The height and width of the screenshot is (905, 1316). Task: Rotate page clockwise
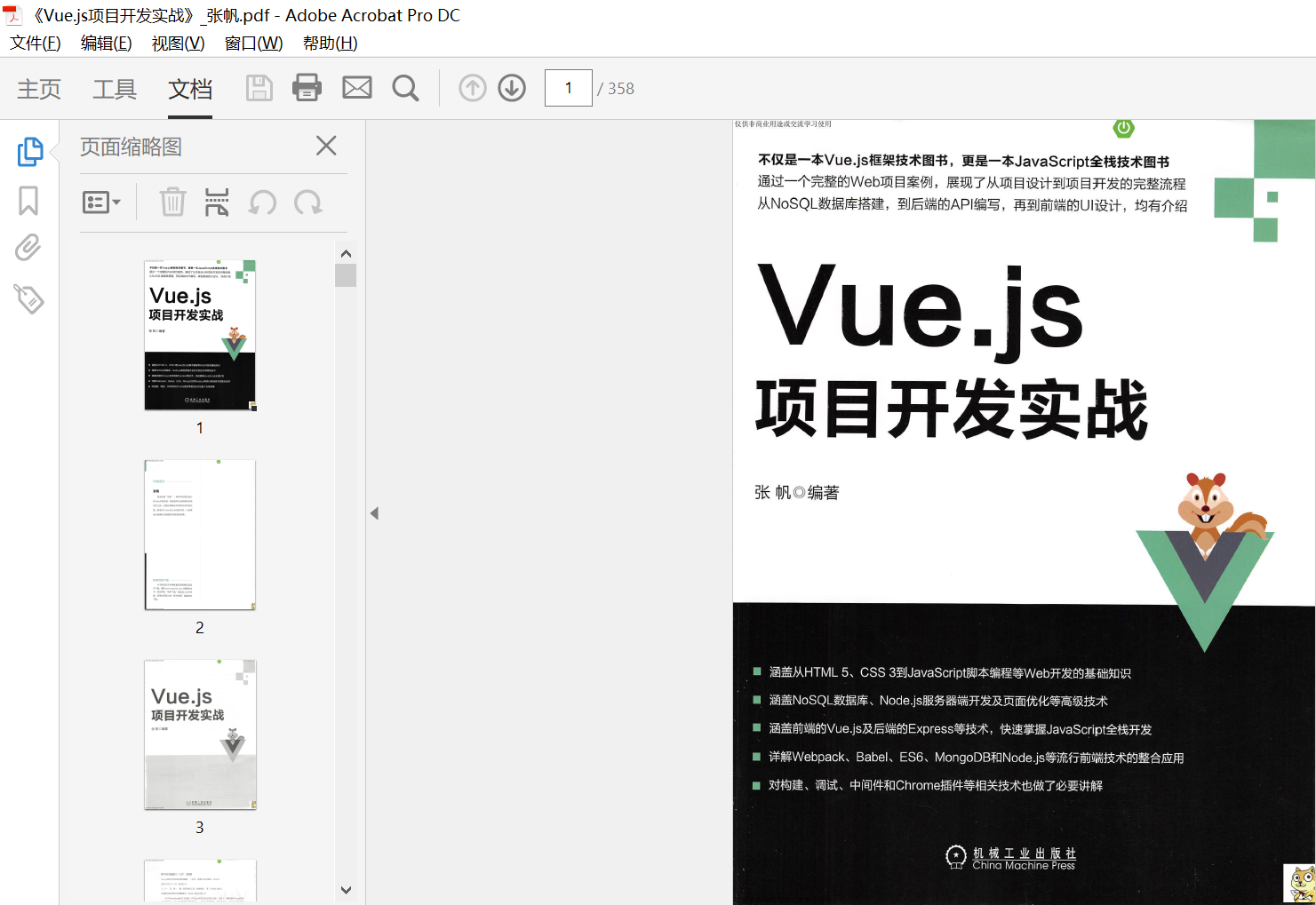[x=308, y=202]
